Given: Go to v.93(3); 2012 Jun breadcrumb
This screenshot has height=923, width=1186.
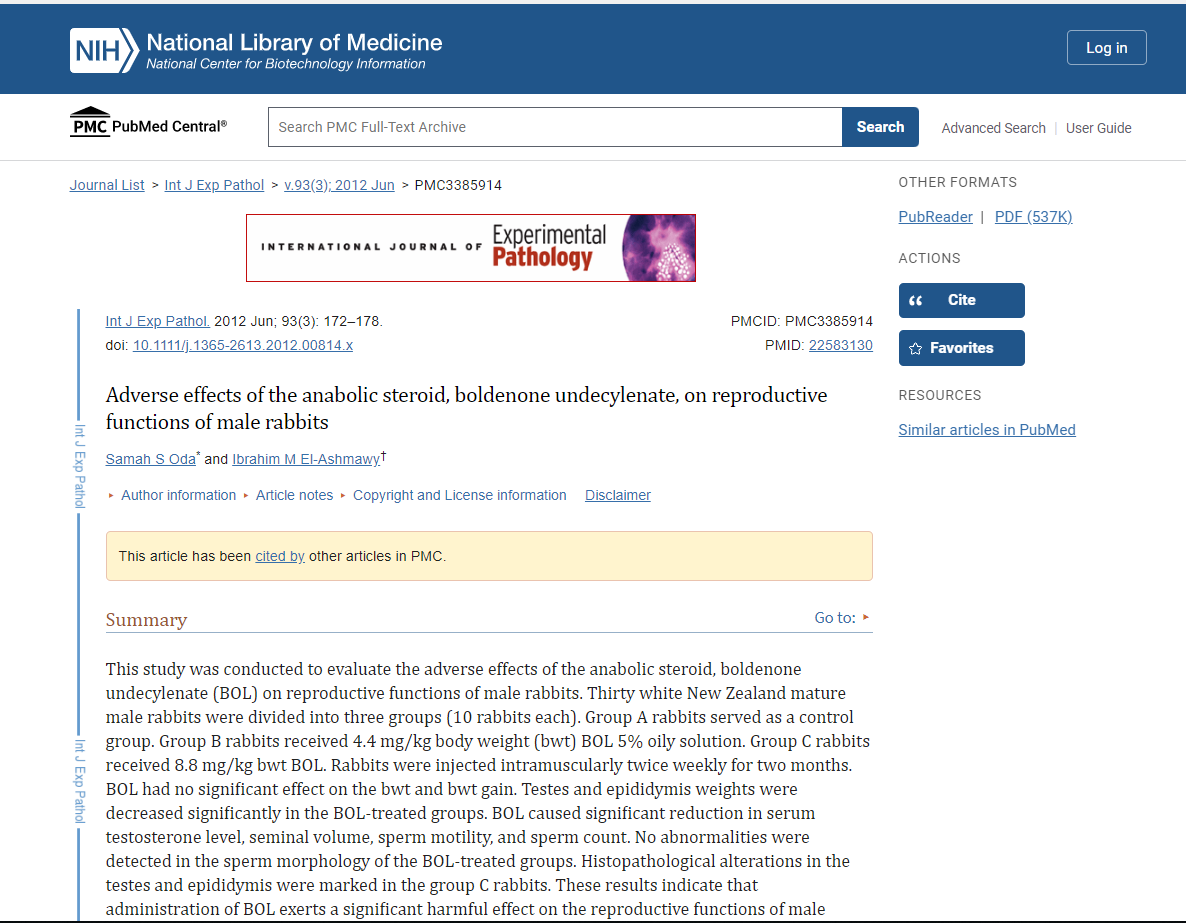Looking at the screenshot, I should click(x=339, y=185).
